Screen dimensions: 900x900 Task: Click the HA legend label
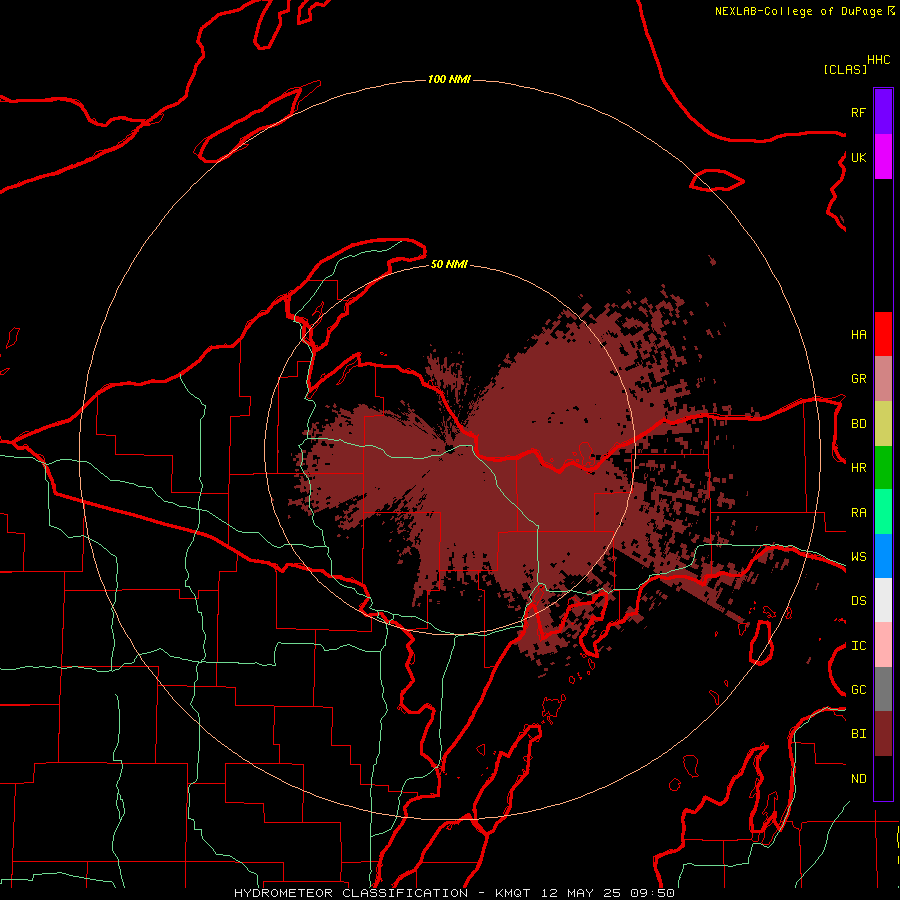click(x=858, y=334)
